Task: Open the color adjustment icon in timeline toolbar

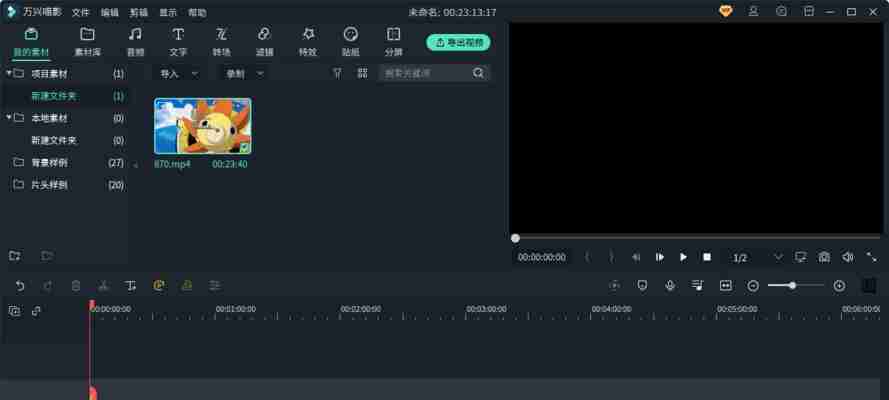Action: coord(187,286)
